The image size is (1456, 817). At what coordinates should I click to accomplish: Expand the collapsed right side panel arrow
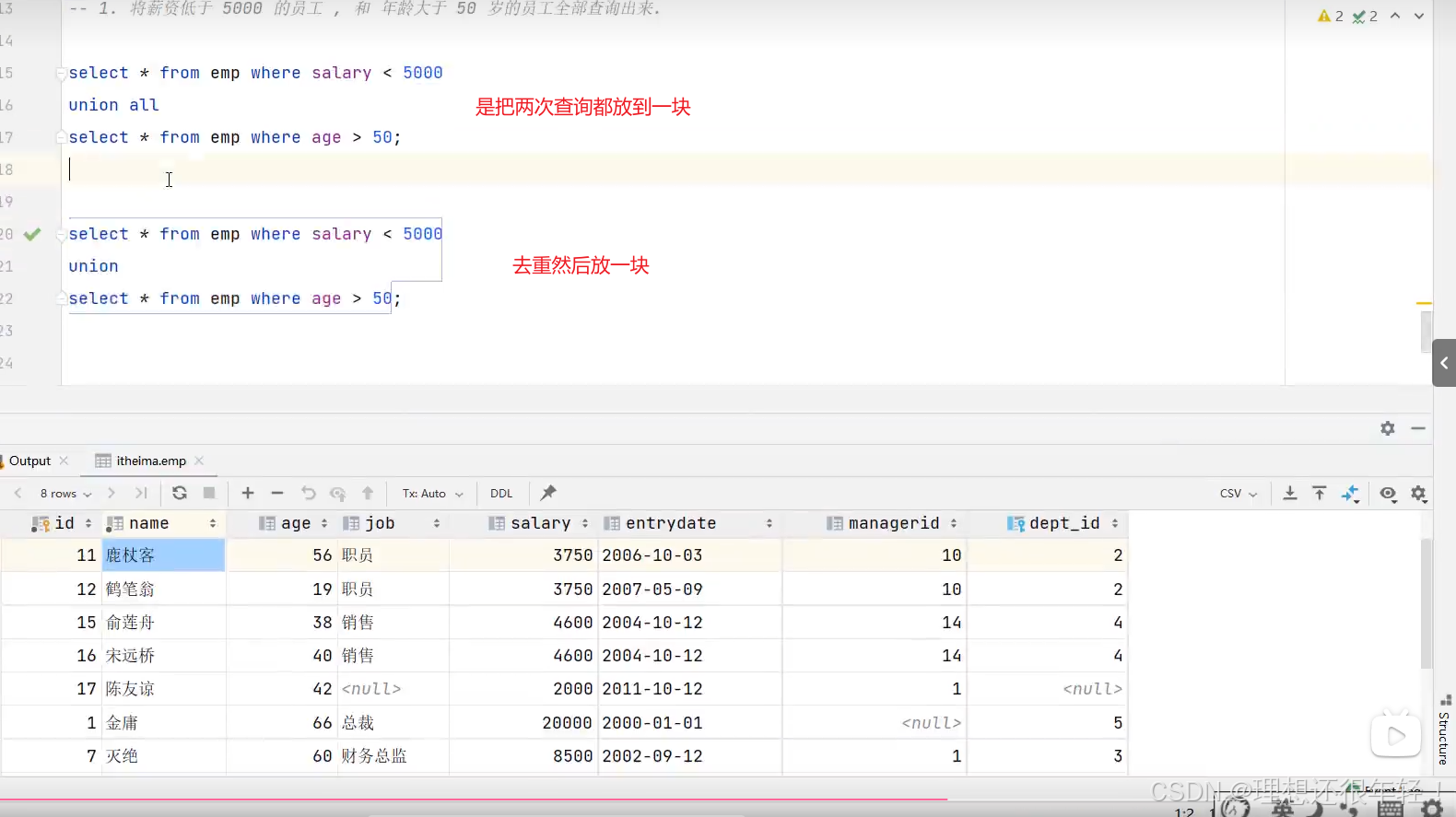coord(1444,363)
